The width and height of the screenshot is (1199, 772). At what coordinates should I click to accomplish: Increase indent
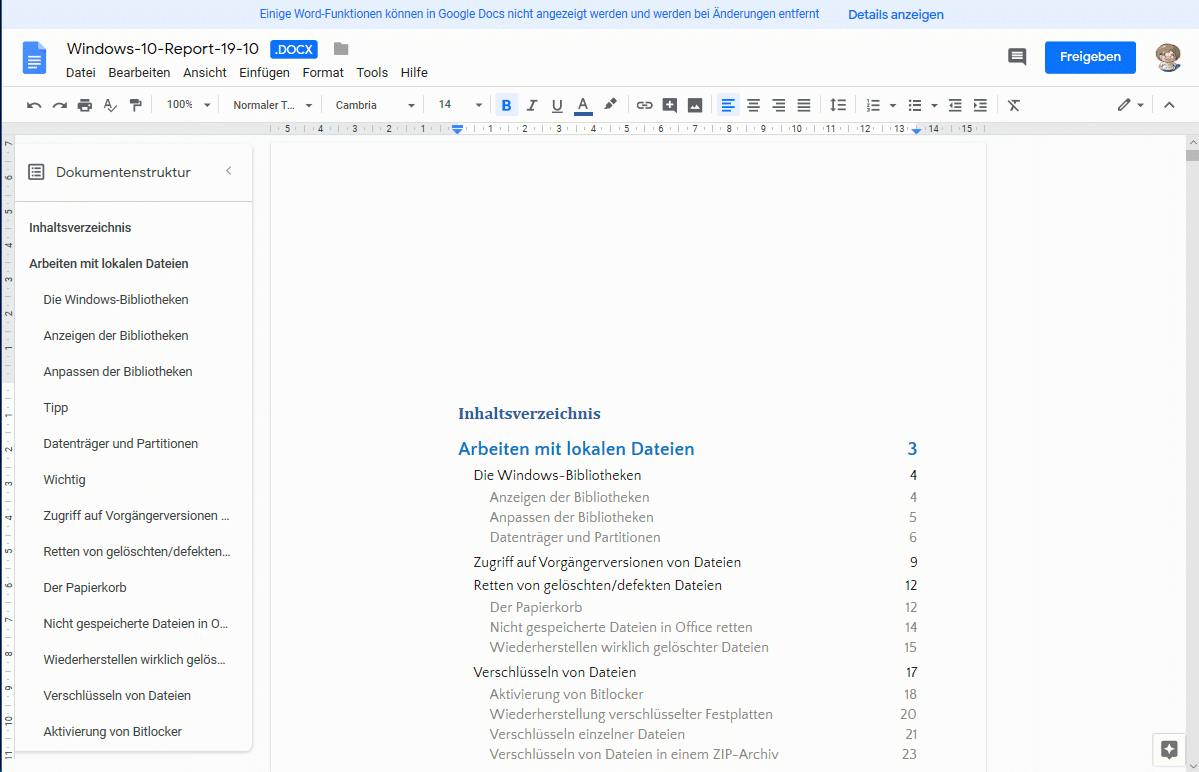980,105
